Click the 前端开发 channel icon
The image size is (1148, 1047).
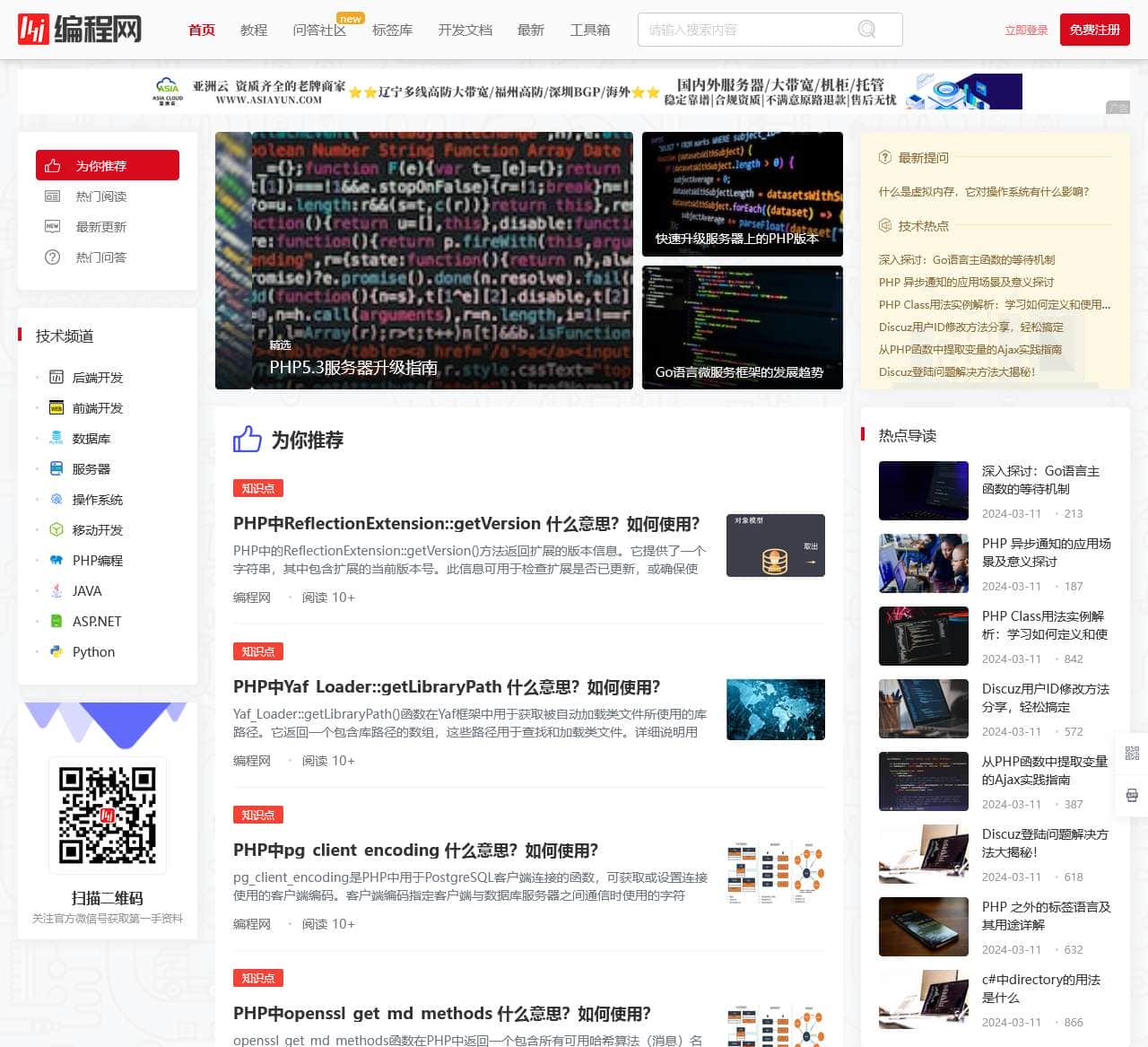pos(57,408)
